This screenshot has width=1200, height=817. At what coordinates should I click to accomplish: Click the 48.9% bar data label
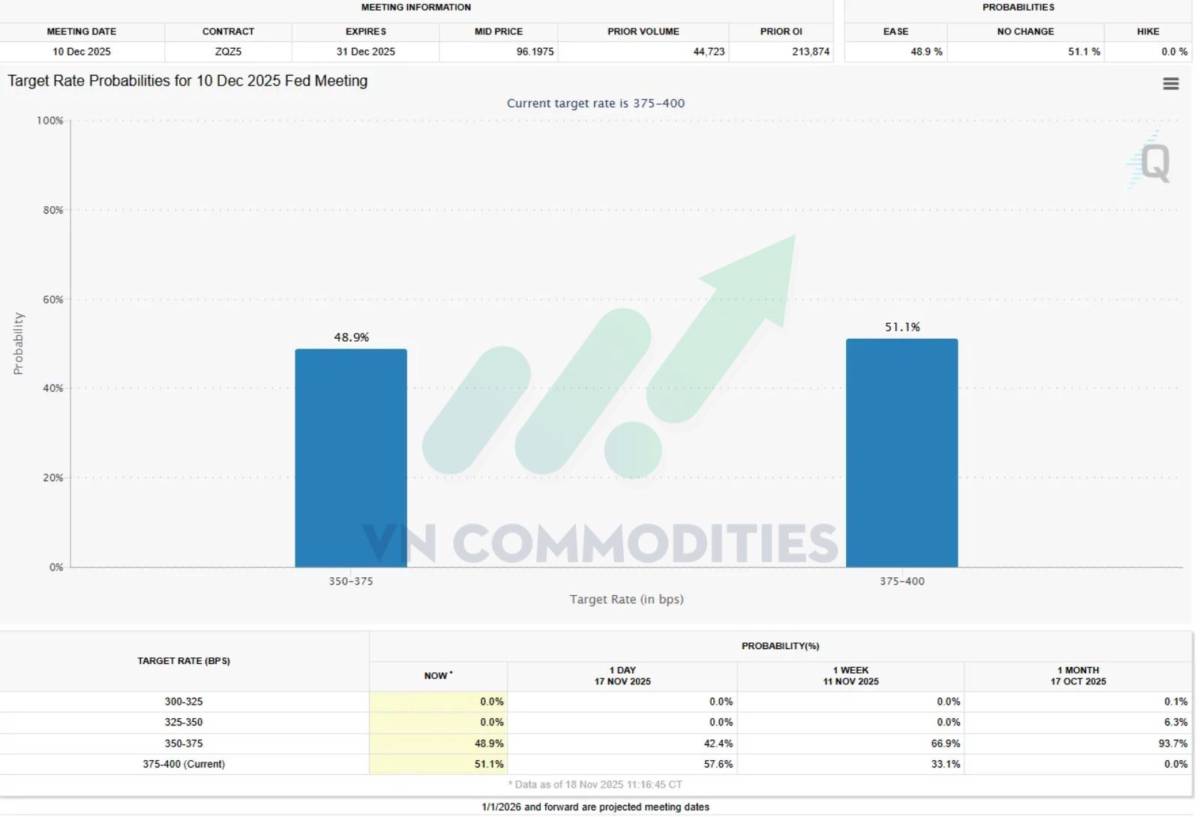click(x=351, y=338)
